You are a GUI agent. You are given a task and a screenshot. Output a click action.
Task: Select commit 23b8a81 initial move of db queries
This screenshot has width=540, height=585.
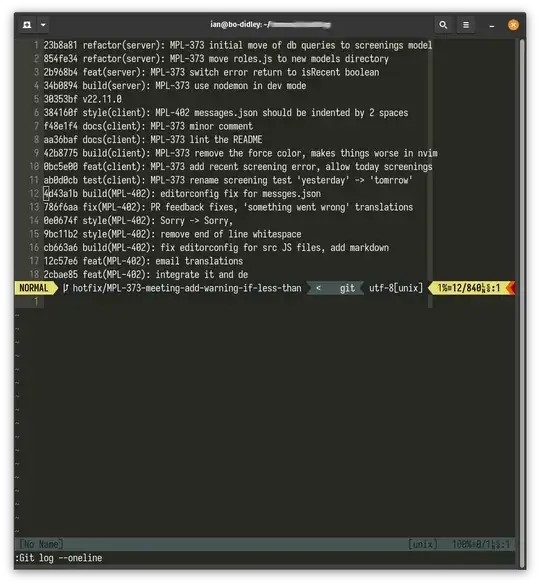click(x=238, y=46)
